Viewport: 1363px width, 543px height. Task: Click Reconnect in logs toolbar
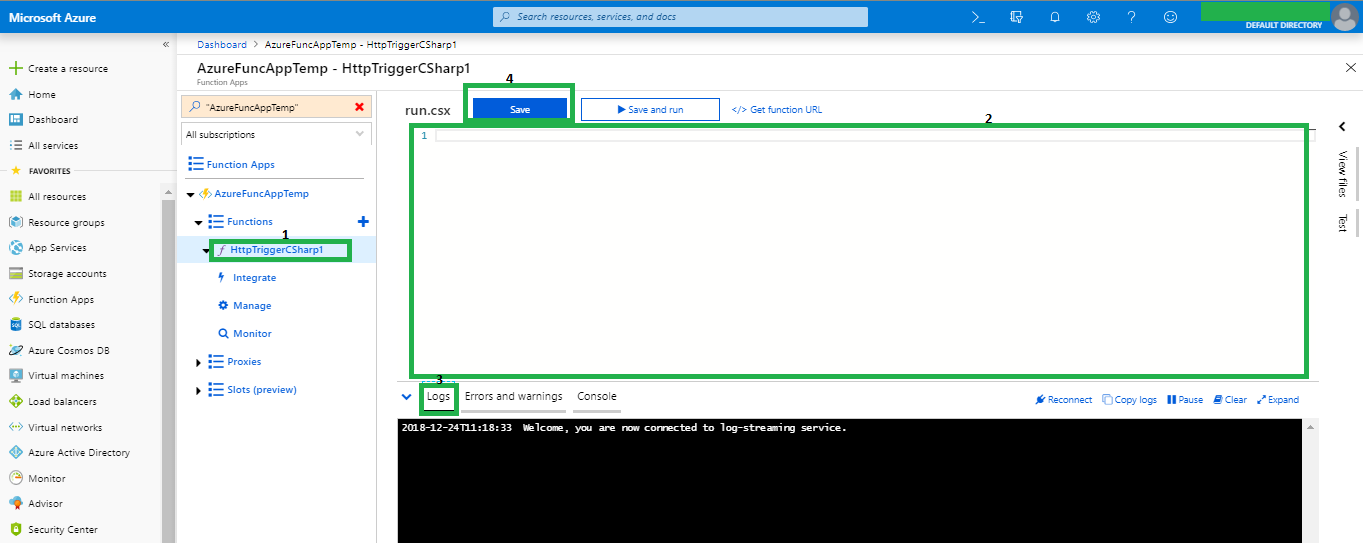point(1064,400)
